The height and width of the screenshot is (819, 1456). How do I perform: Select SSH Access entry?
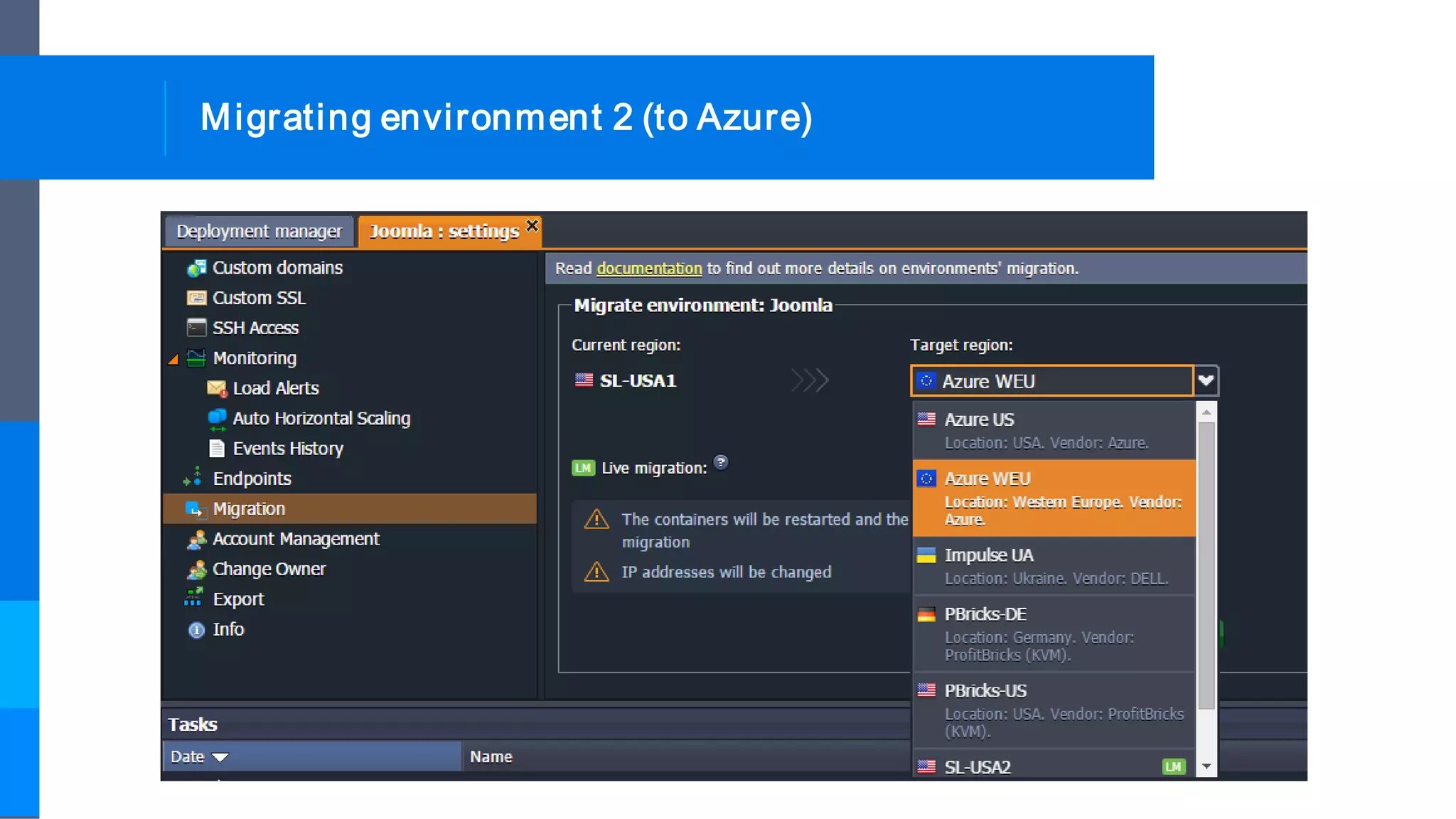click(256, 328)
